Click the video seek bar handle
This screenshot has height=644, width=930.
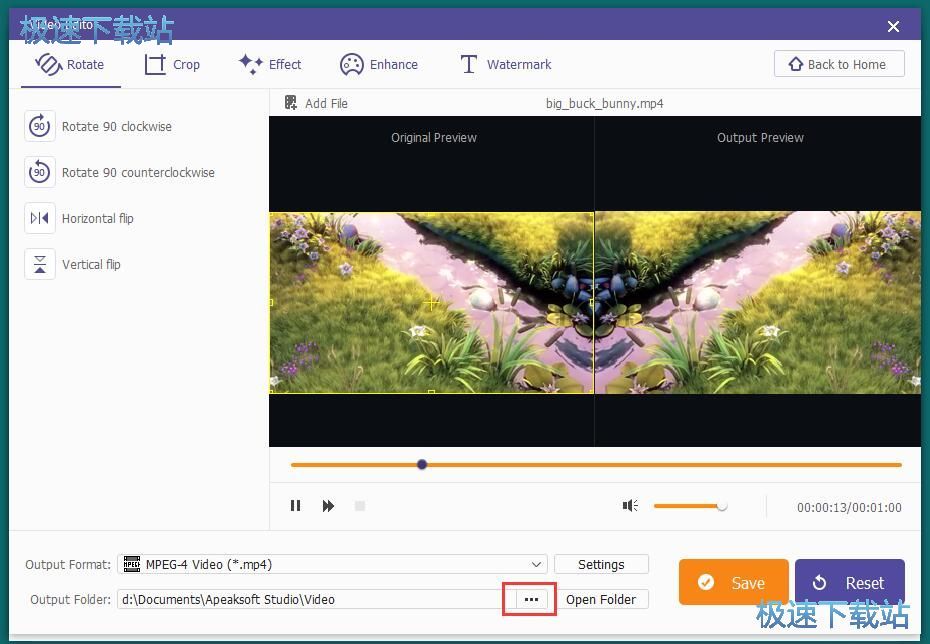(422, 464)
